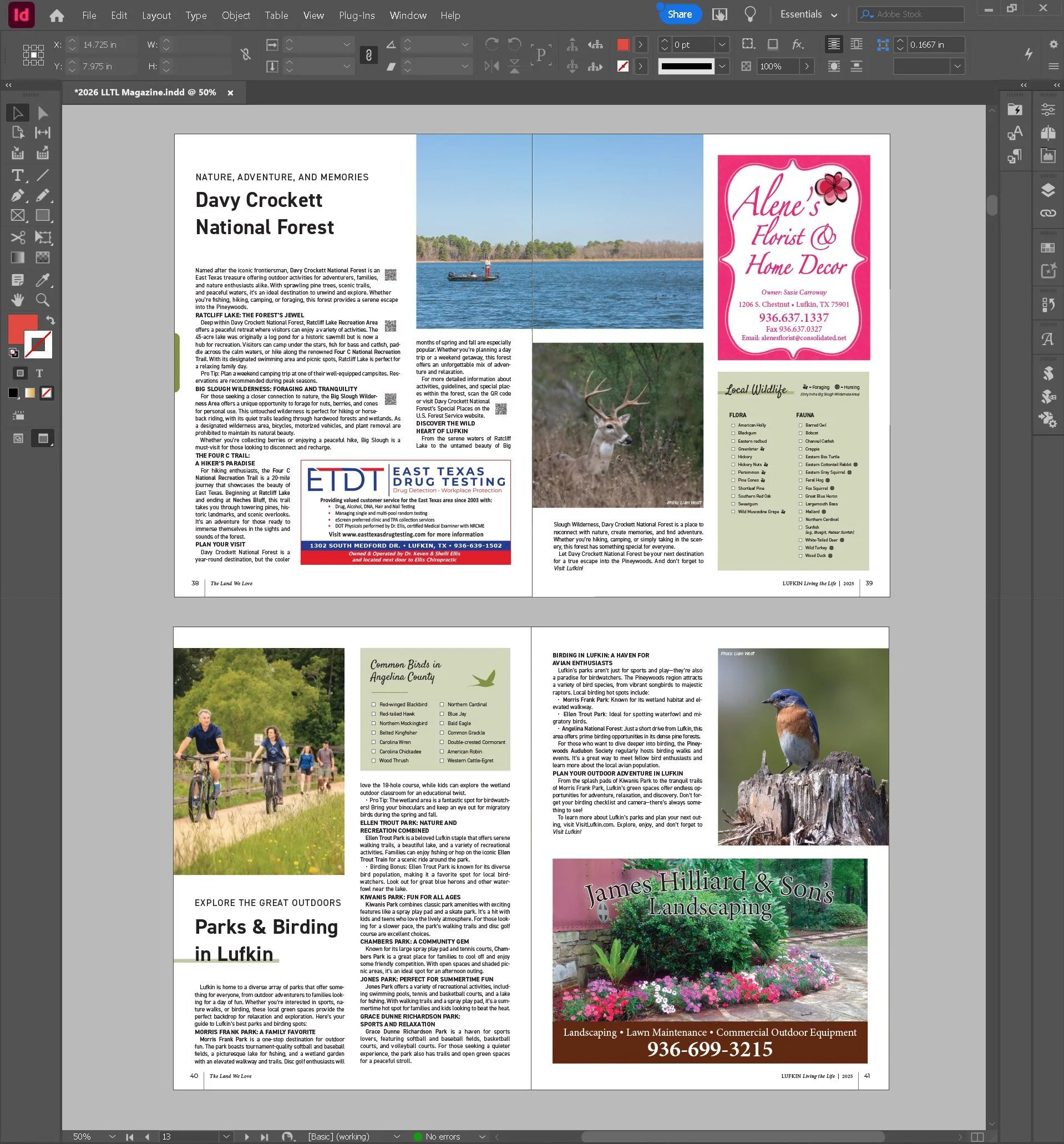Click the lightbulb Discover icon
The width and height of the screenshot is (1064, 1144).
tap(750, 14)
